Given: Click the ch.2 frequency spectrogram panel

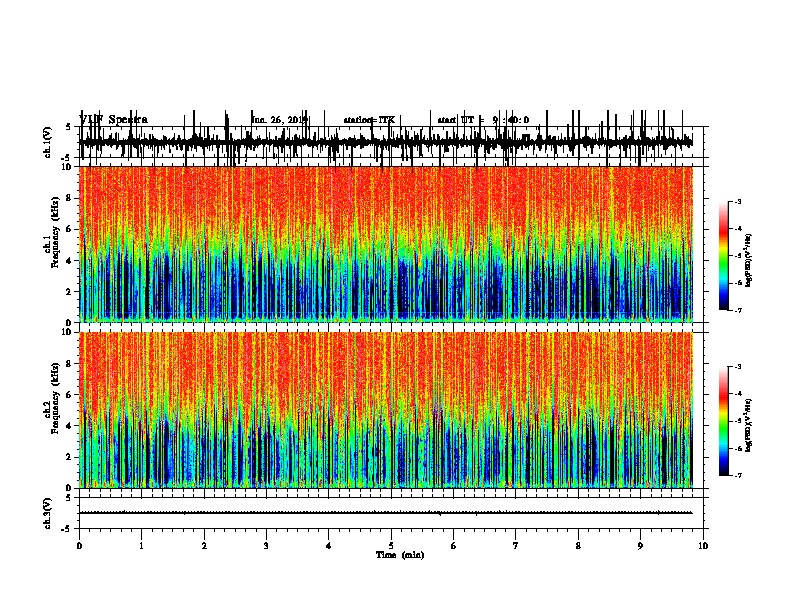Looking at the screenshot, I should click(x=386, y=410).
